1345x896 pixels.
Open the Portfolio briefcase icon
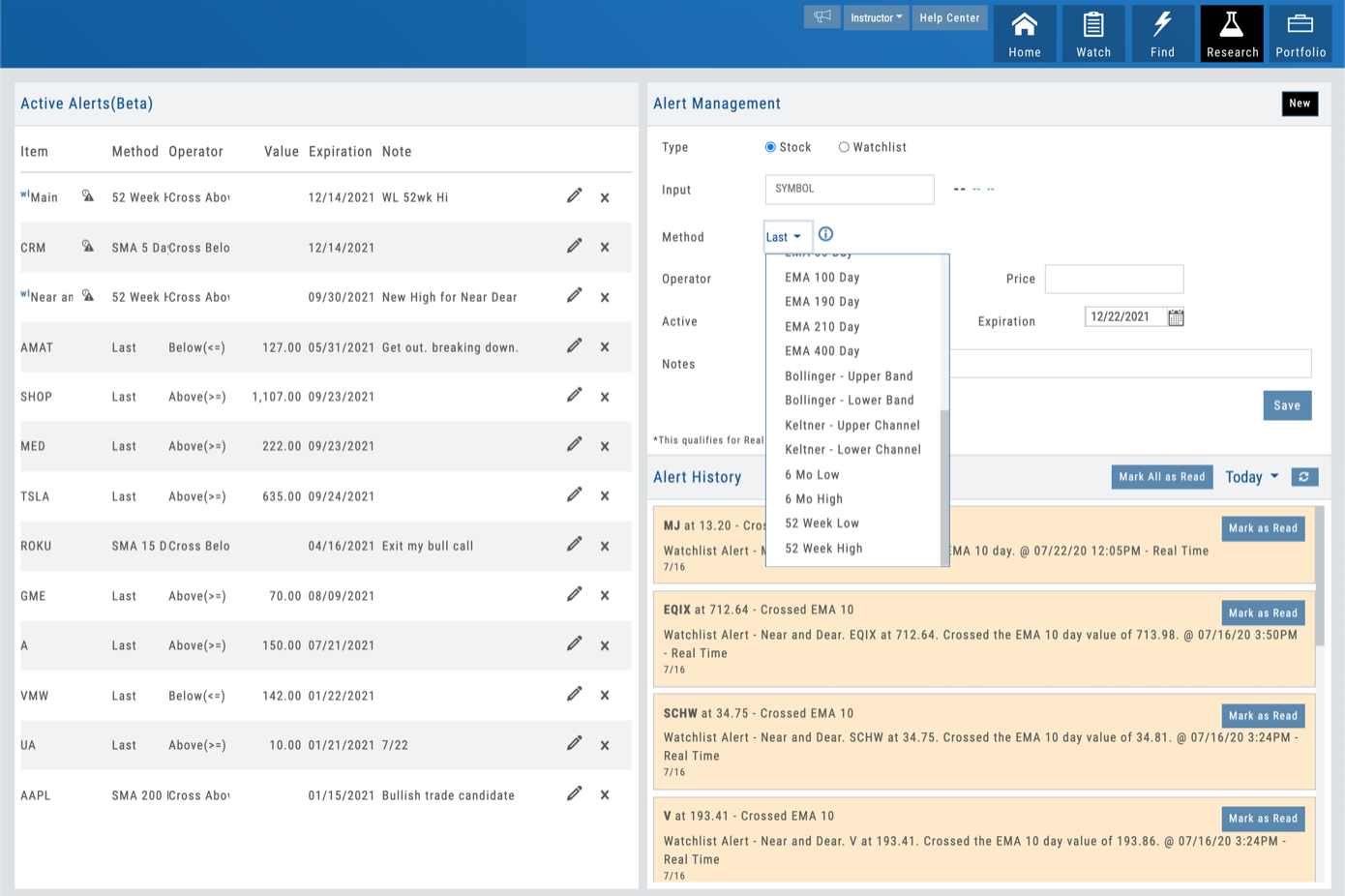(1300, 34)
